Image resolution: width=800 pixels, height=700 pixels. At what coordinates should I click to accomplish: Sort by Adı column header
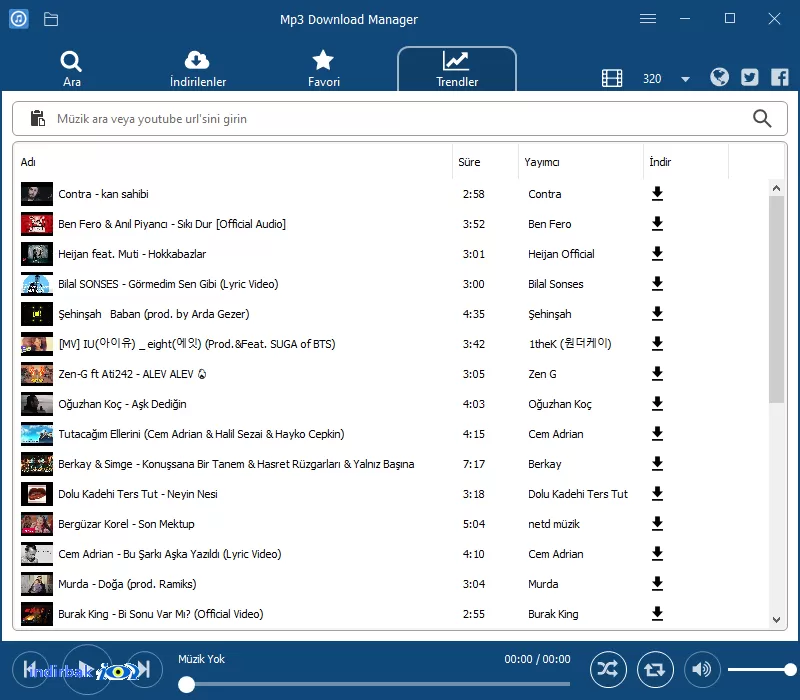[233, 162]
